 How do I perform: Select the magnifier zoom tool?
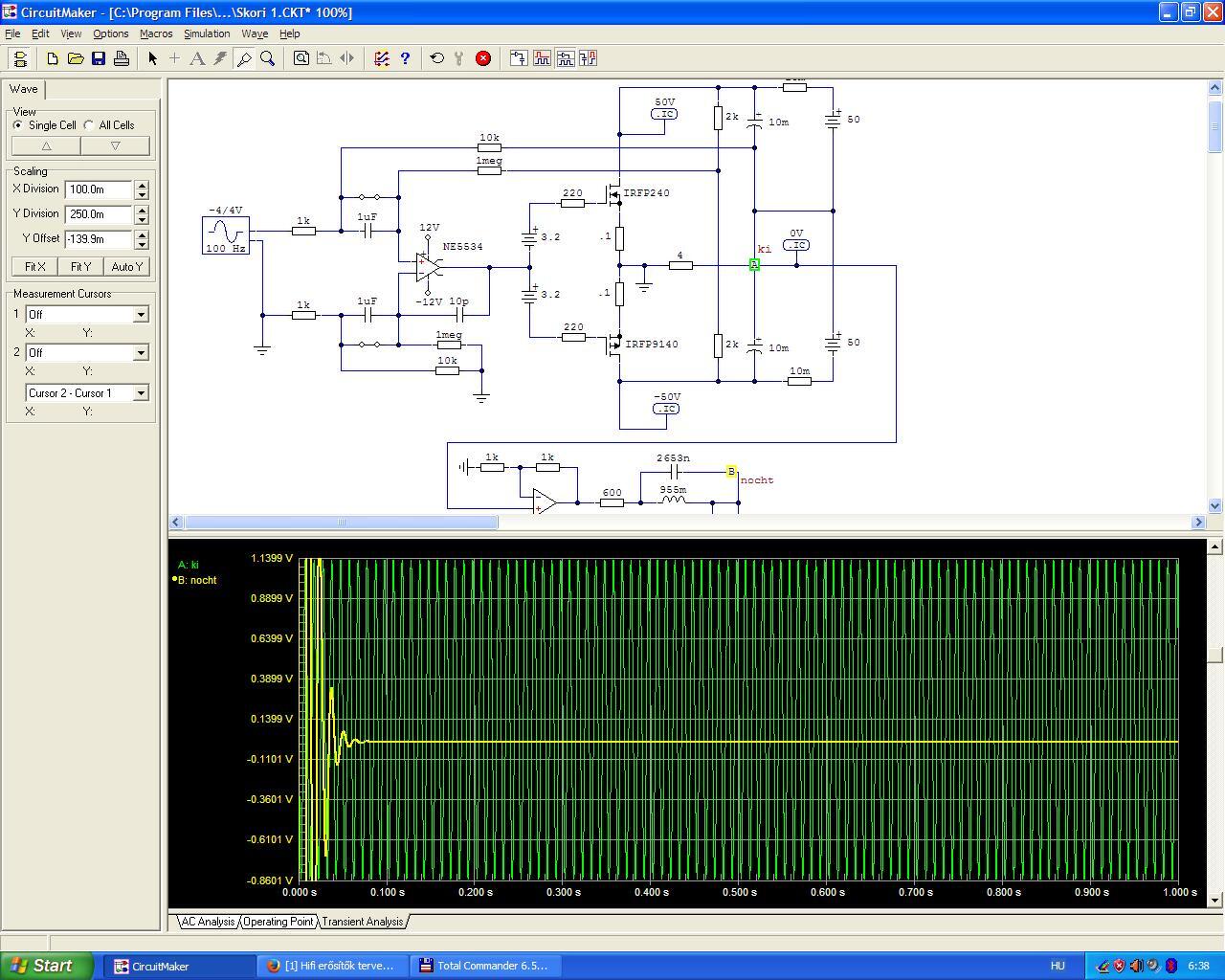268,58
